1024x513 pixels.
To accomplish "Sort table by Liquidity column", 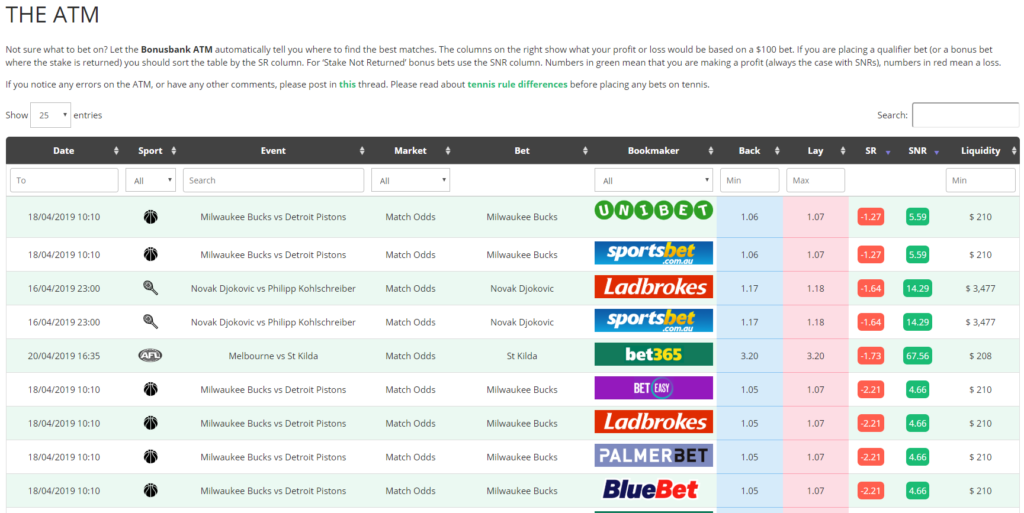I will 981,151.
